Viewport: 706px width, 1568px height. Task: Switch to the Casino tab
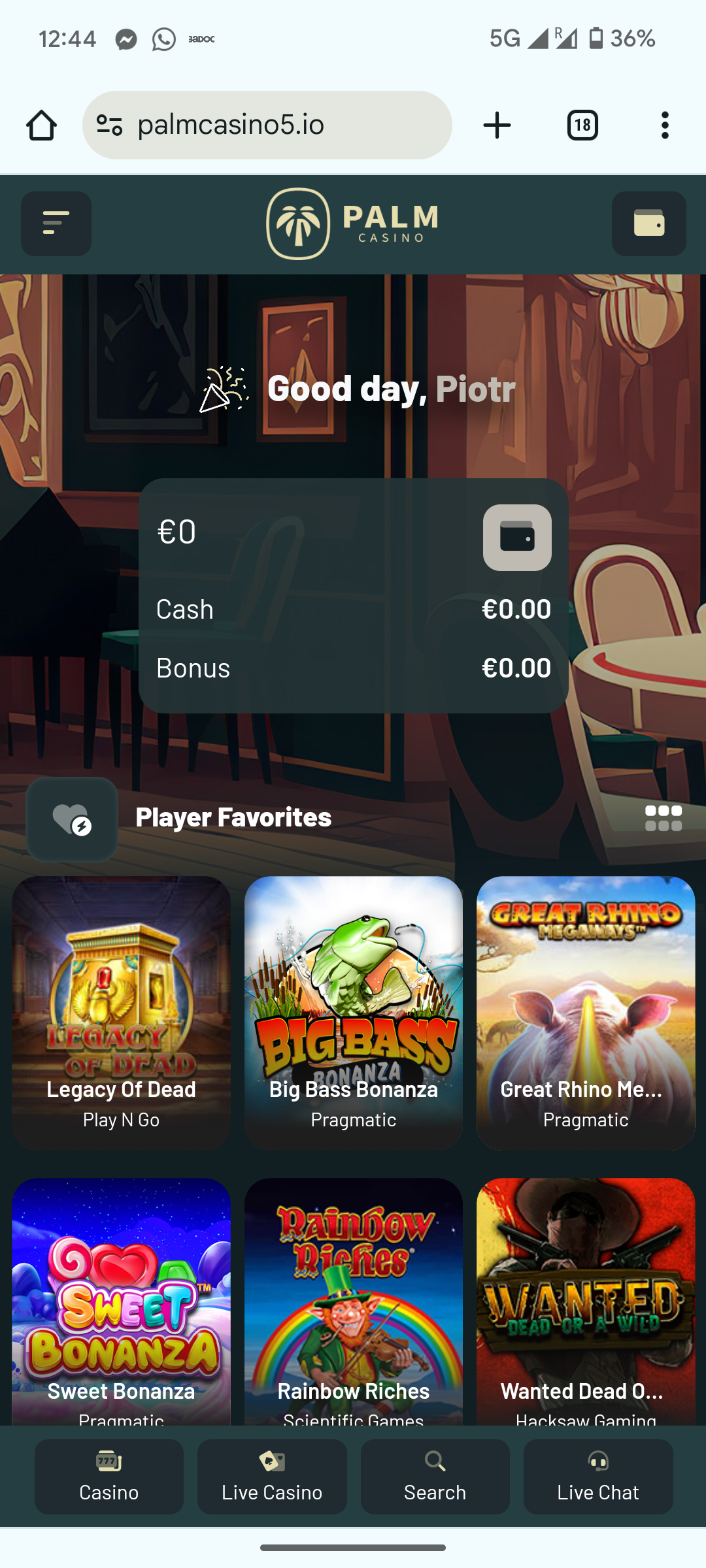pyautogui.click(x=109, y=1477)
